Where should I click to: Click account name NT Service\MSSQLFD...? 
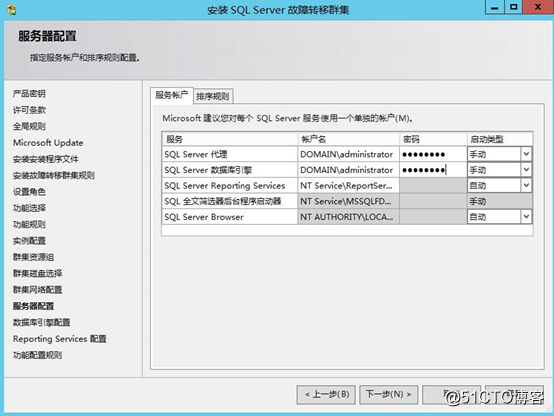coord(348,201)
